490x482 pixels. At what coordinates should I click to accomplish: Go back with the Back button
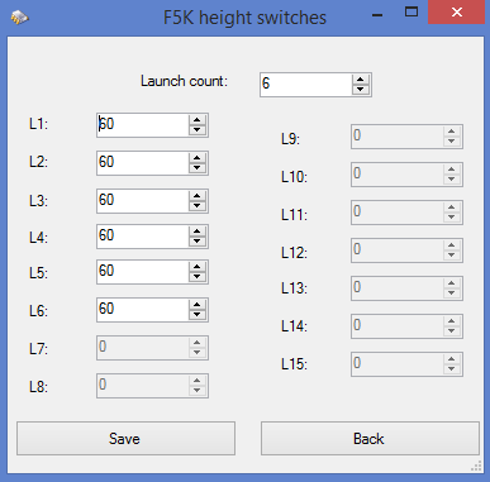(370, 438)
